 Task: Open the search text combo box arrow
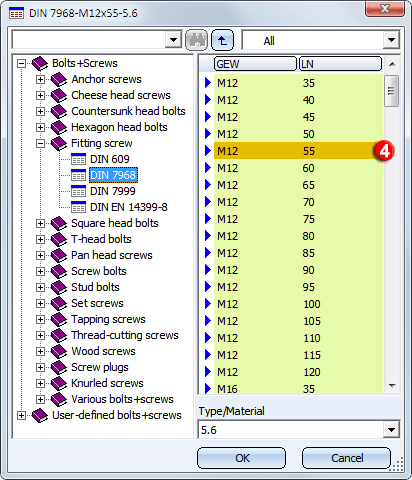pyautogui.click(x=173, y=40)
